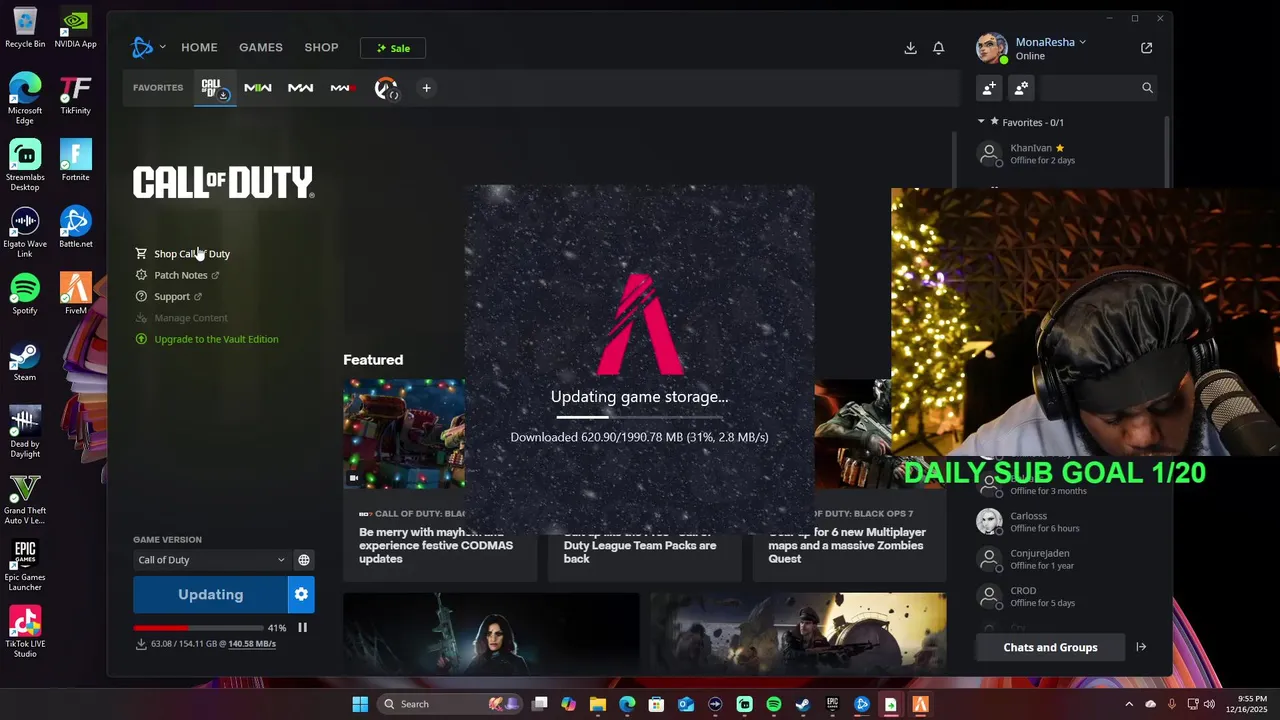Click the friends search field
The image size is (1280, 720).
tap(1098, 88)
